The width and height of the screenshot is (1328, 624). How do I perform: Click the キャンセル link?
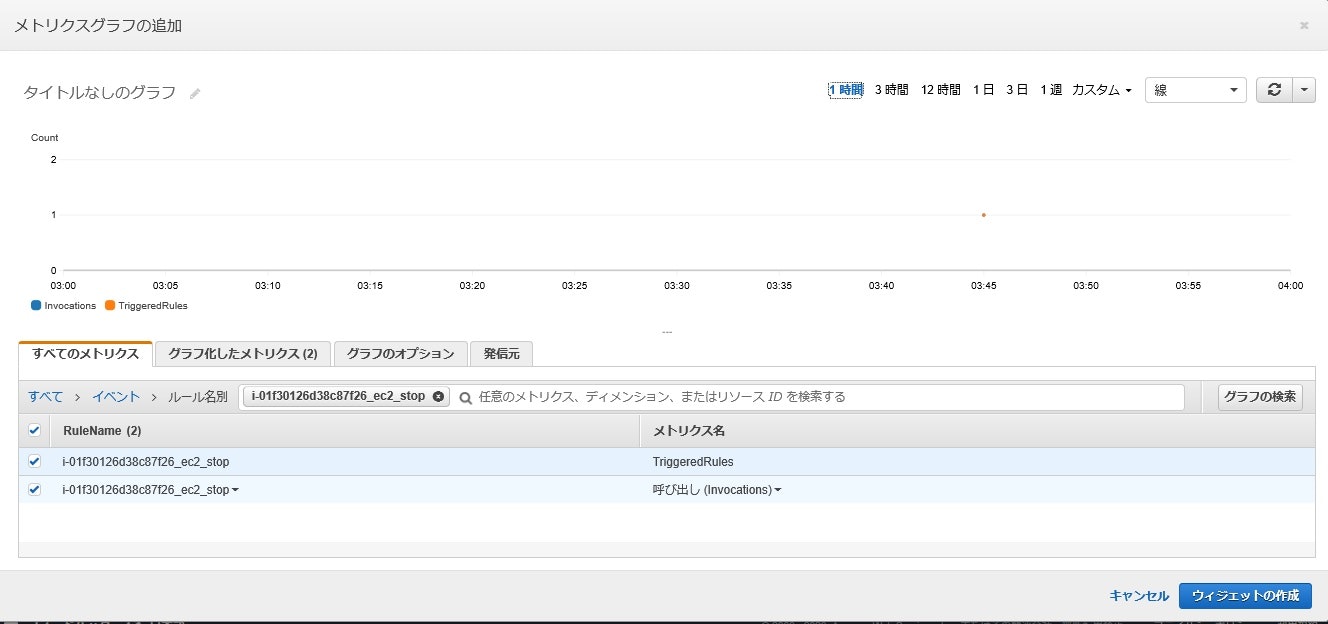tap(1139, 596)
